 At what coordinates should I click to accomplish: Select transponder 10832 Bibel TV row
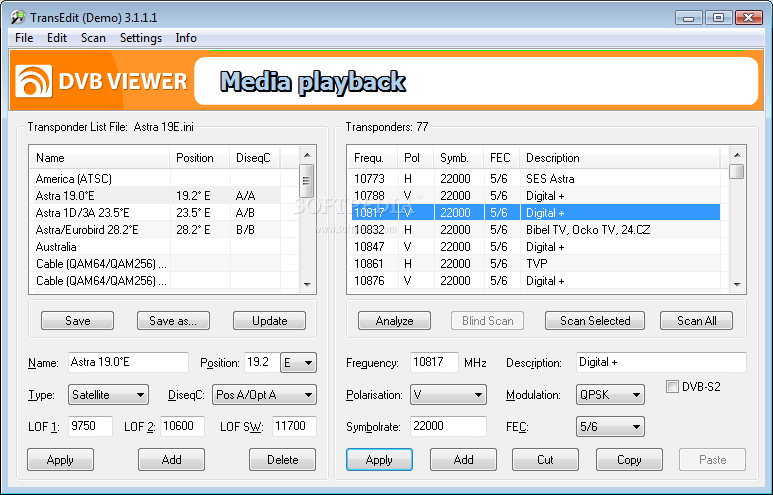click(538, 230)
